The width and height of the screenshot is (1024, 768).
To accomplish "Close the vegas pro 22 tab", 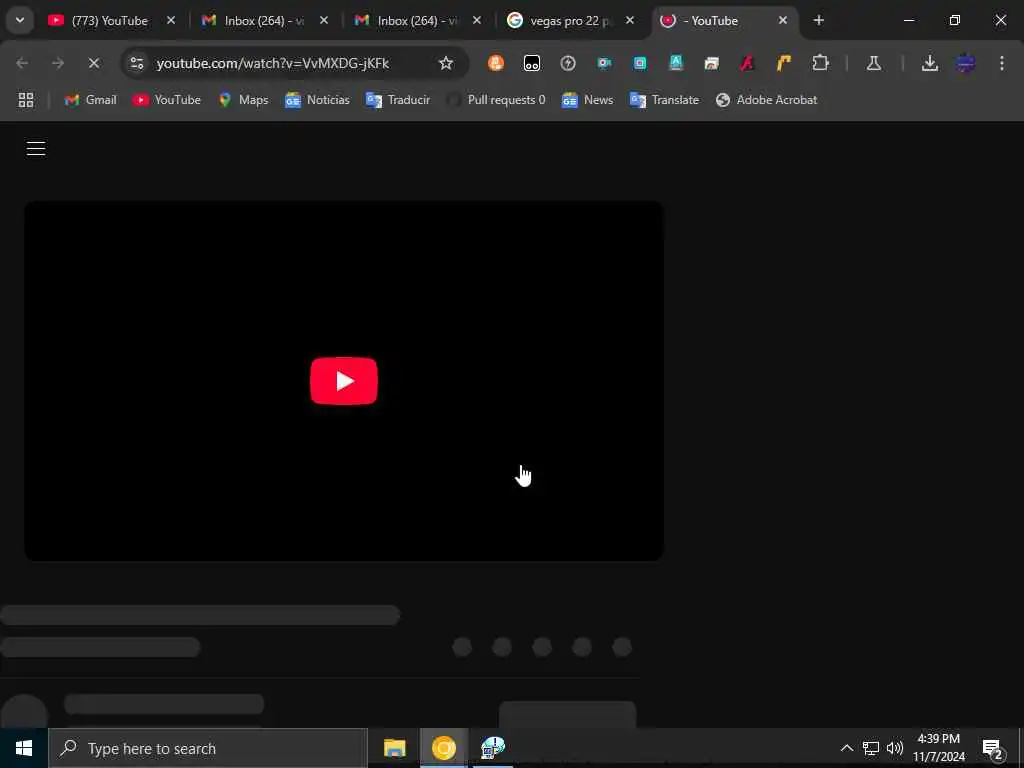I will [x=630, y=20].
